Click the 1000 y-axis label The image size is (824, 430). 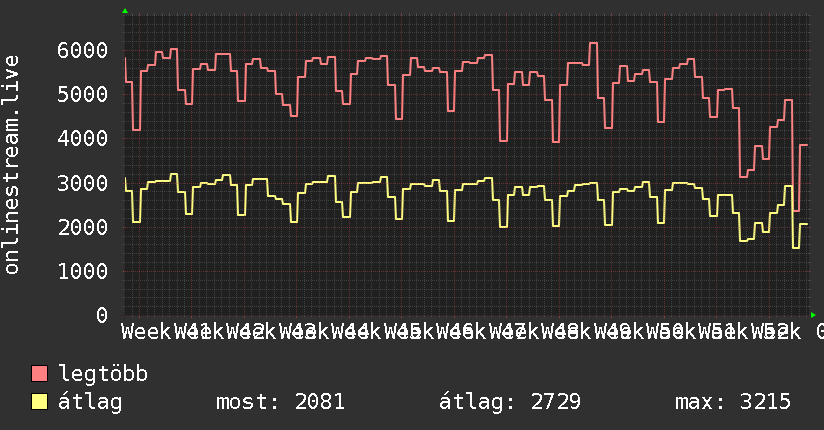tap(83, 272)
